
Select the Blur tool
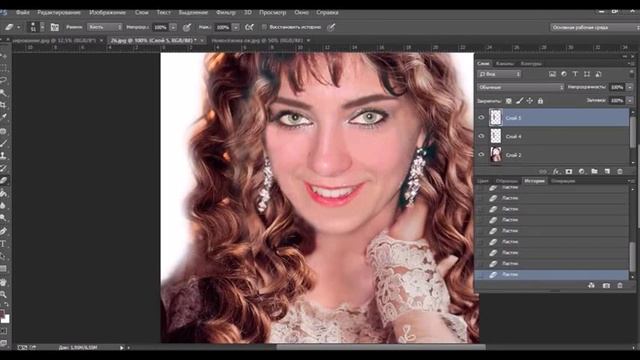[3, 206]
